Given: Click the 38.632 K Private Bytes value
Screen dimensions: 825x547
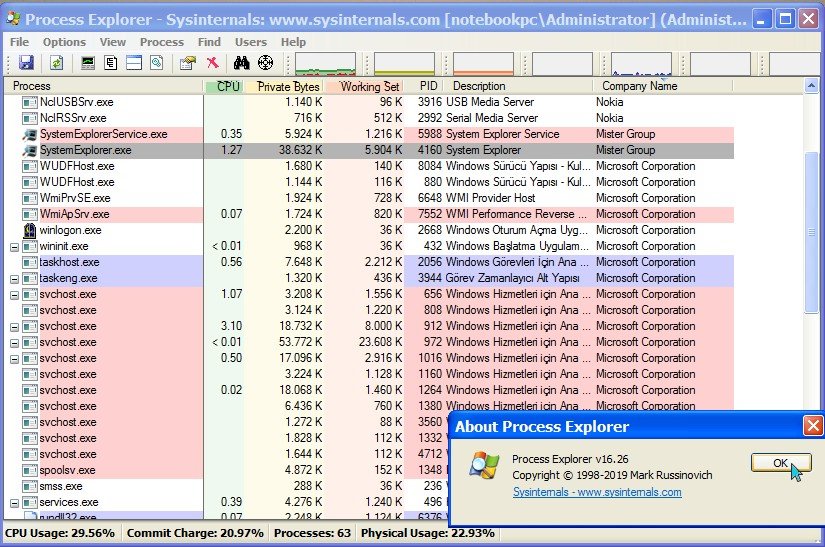Looking at the screenshot, I should click(300, 150).
